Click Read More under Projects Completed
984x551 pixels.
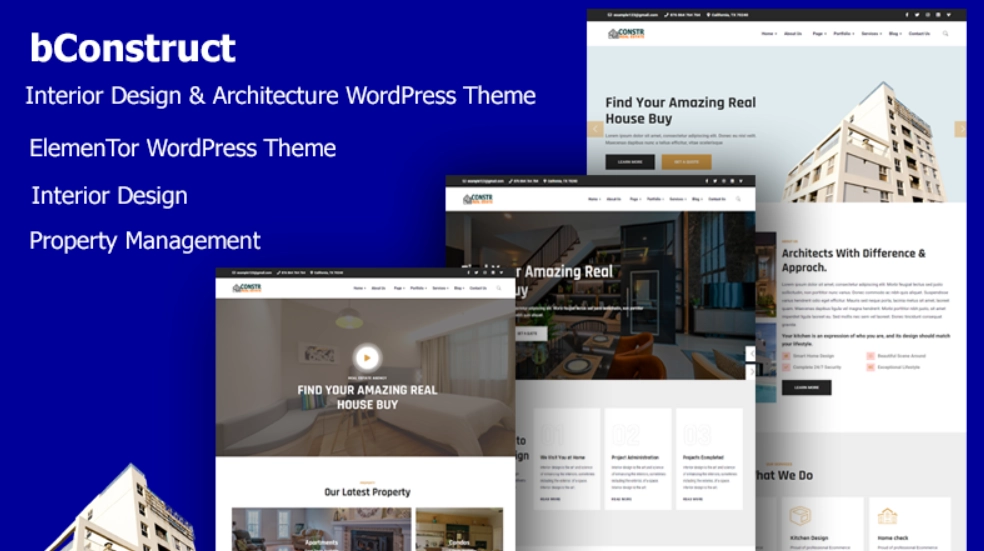tap(693, 499)
